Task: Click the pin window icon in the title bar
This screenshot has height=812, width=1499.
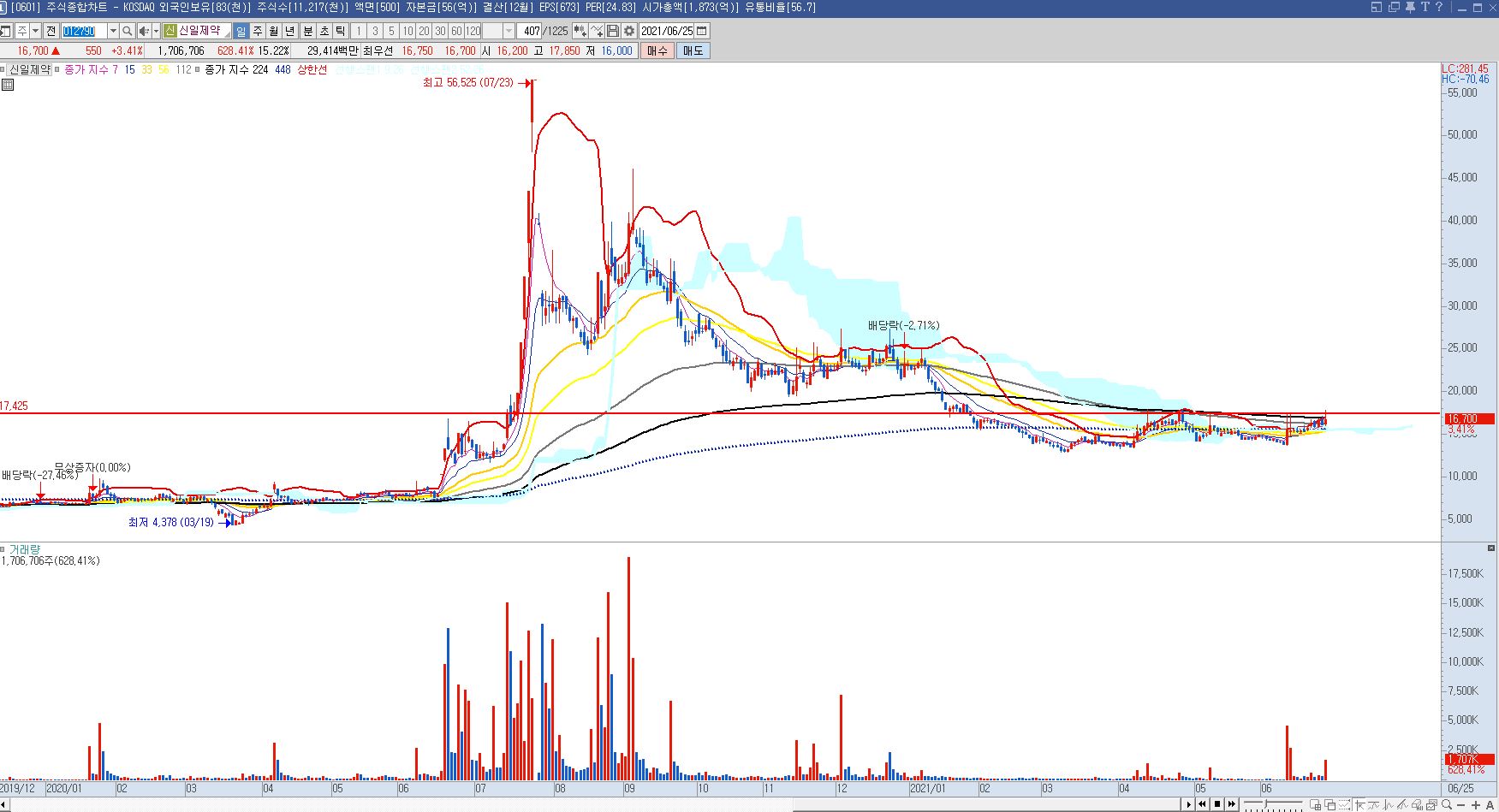Action: [x=1410, y=7]
